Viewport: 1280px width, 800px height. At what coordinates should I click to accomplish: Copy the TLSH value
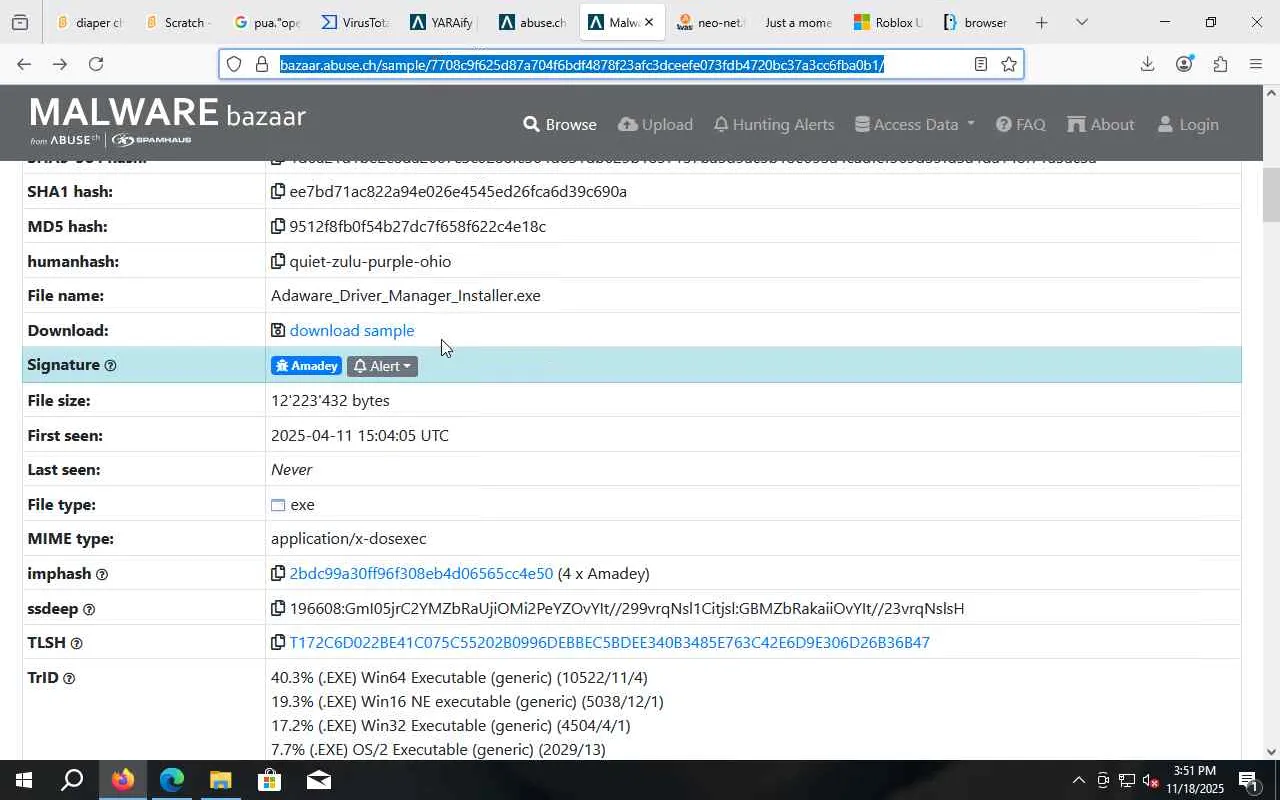pyautogui.click(x=278, y=642)
